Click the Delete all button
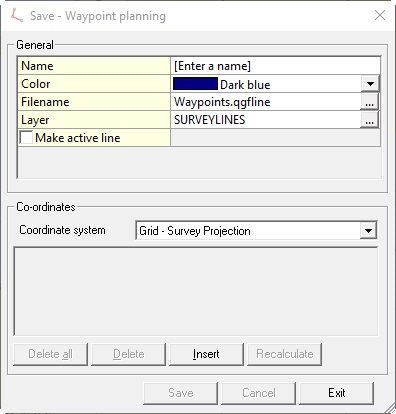 point(50,354)
